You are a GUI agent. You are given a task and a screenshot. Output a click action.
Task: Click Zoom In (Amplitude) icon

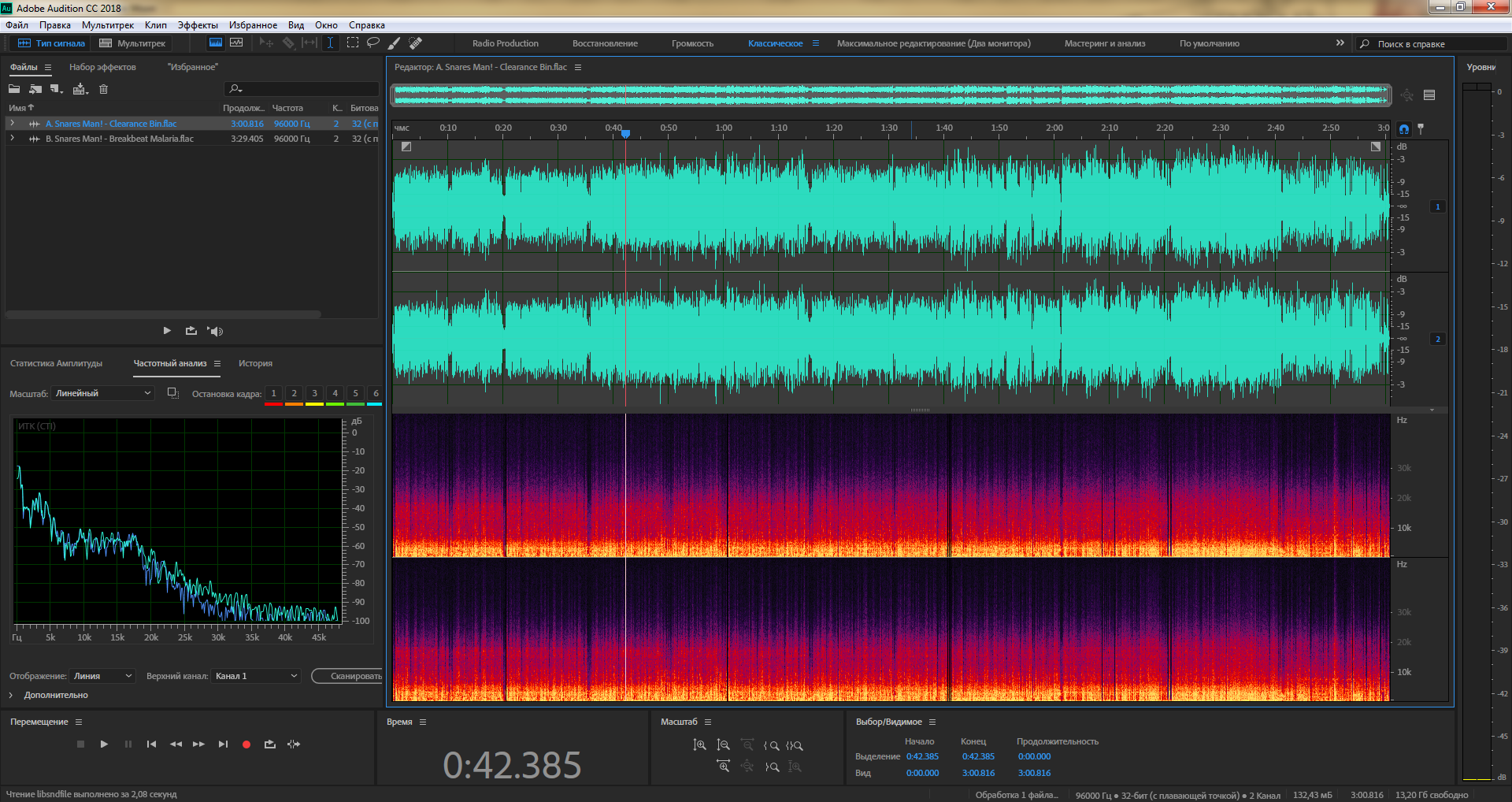tap(699, 745)
